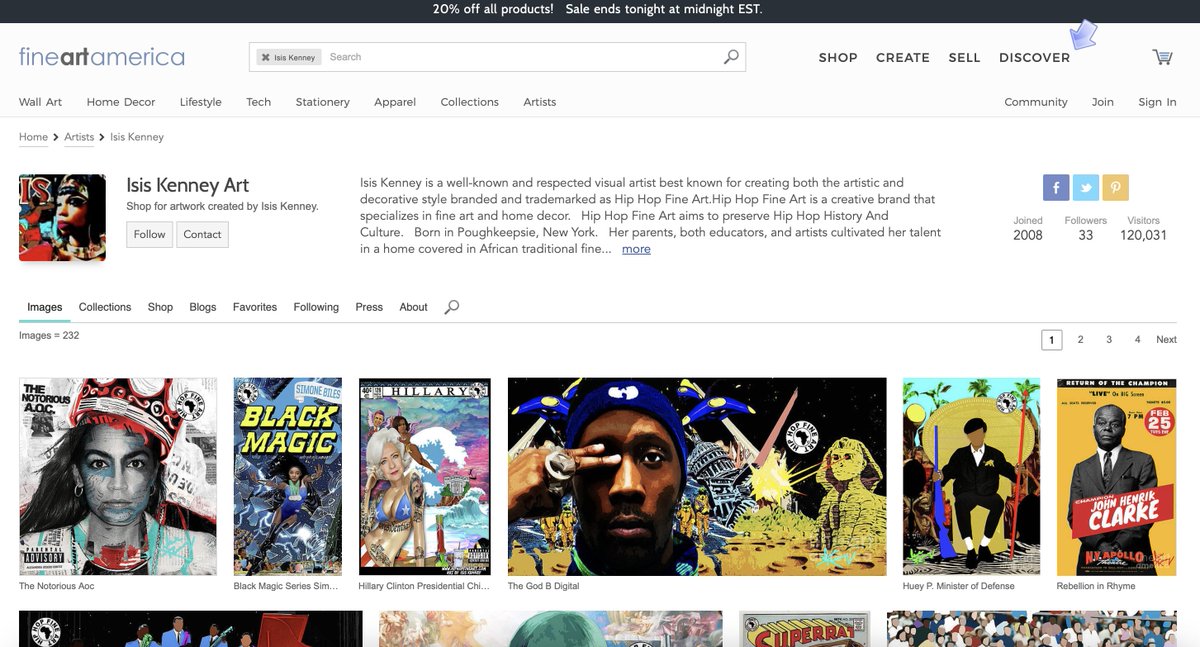Follow Isis Kenney Art
Image resolution: width=1200 pixels, height=647 pixels.
[149, 234]
